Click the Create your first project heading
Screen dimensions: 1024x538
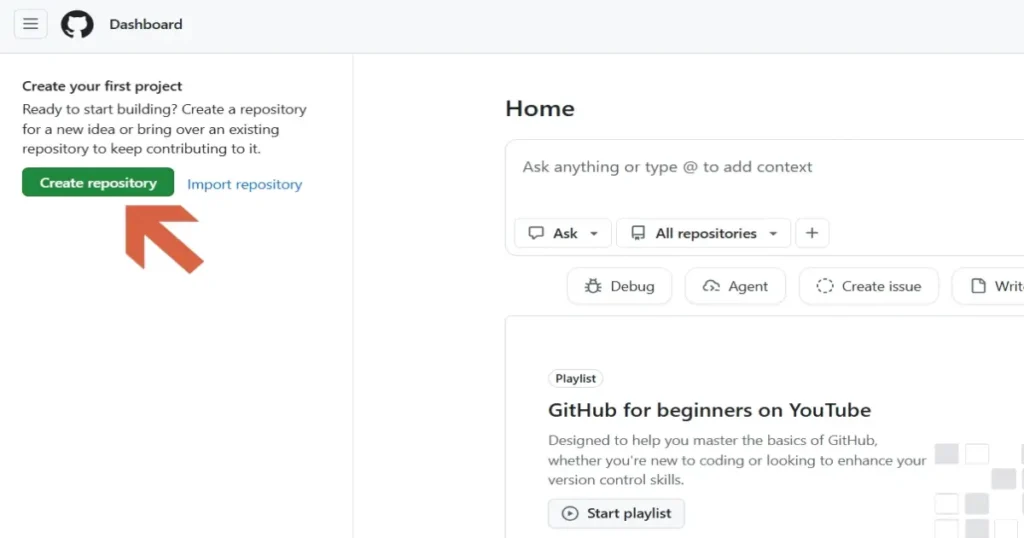(x=102, y=86)
